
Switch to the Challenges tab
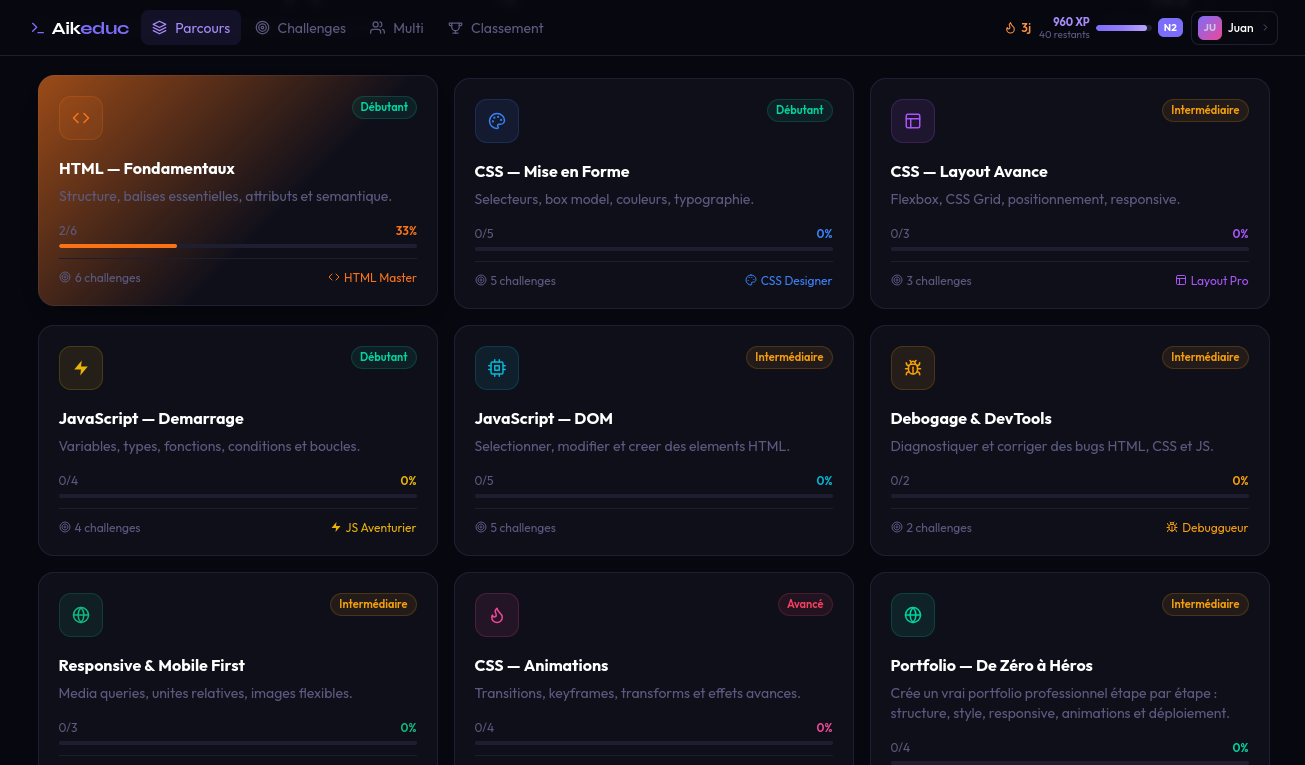pyautogui.click(x=301, y=28)
